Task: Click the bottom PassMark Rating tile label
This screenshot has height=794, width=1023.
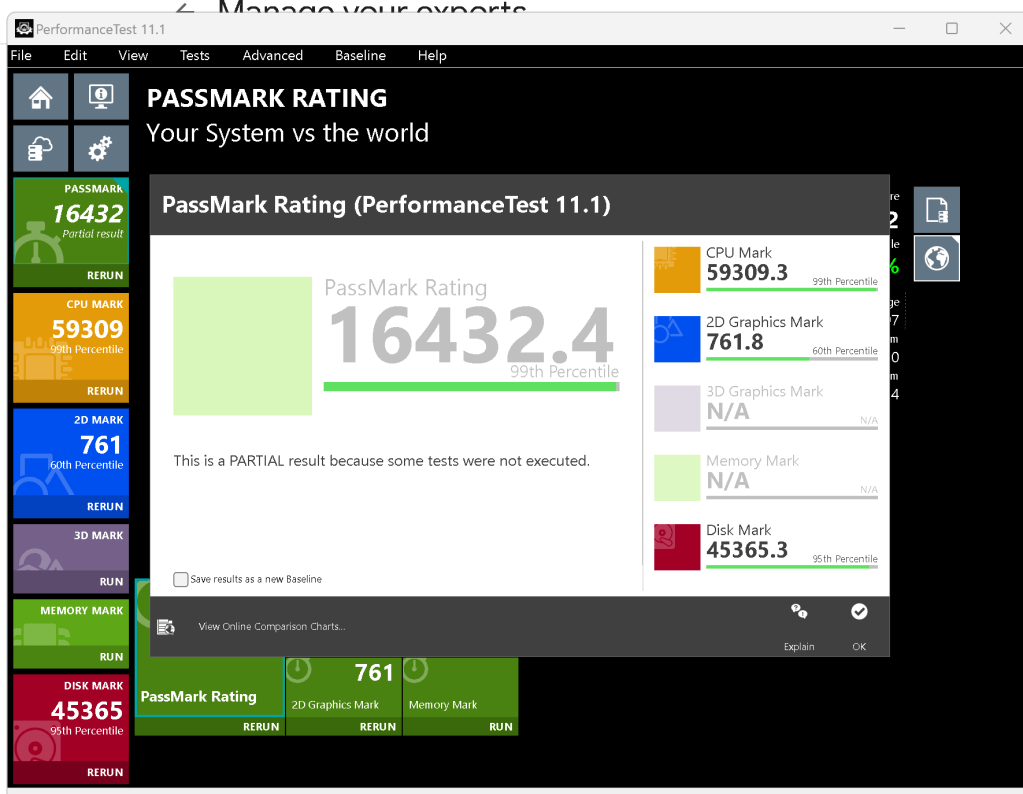Action: click(x=198, y=697)
